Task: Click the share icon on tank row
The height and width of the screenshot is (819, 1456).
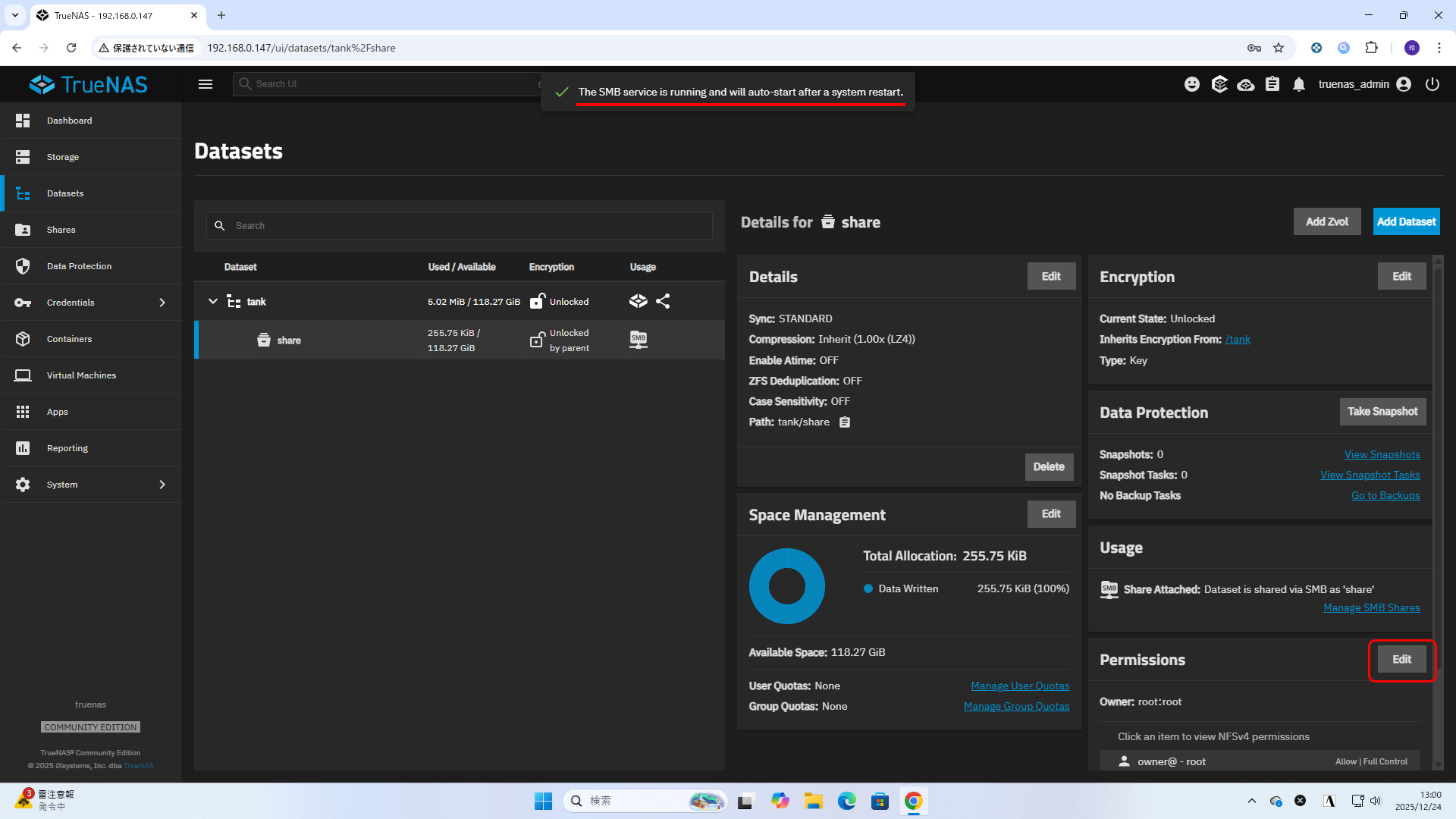Action: [663, 301]
